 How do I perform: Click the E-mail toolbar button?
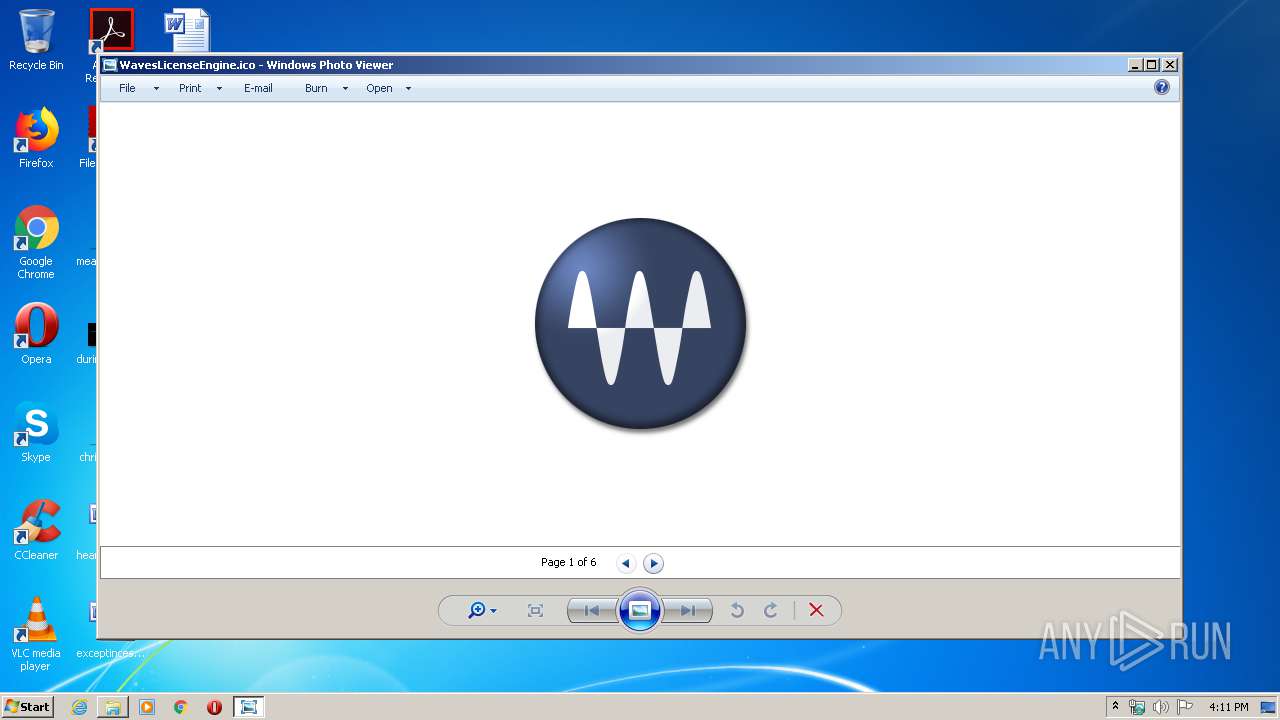tap(258, 88)
